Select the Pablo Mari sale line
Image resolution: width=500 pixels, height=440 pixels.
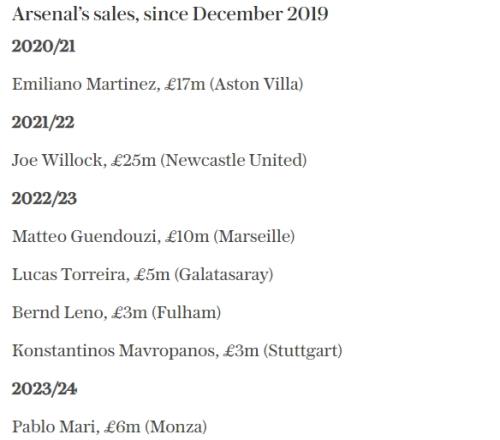(109, 427)
